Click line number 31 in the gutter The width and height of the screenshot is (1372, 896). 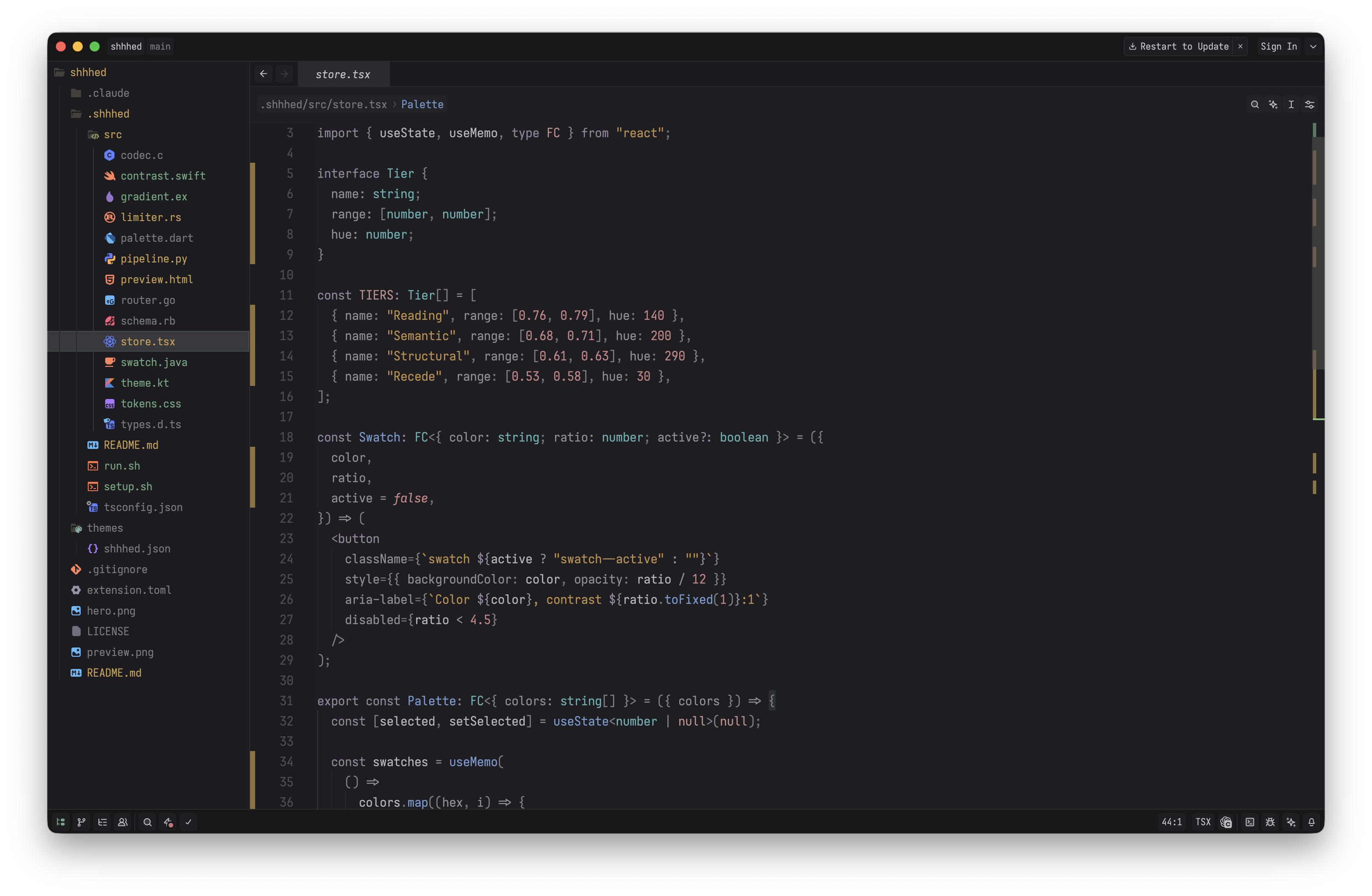[x=286, y=701]
